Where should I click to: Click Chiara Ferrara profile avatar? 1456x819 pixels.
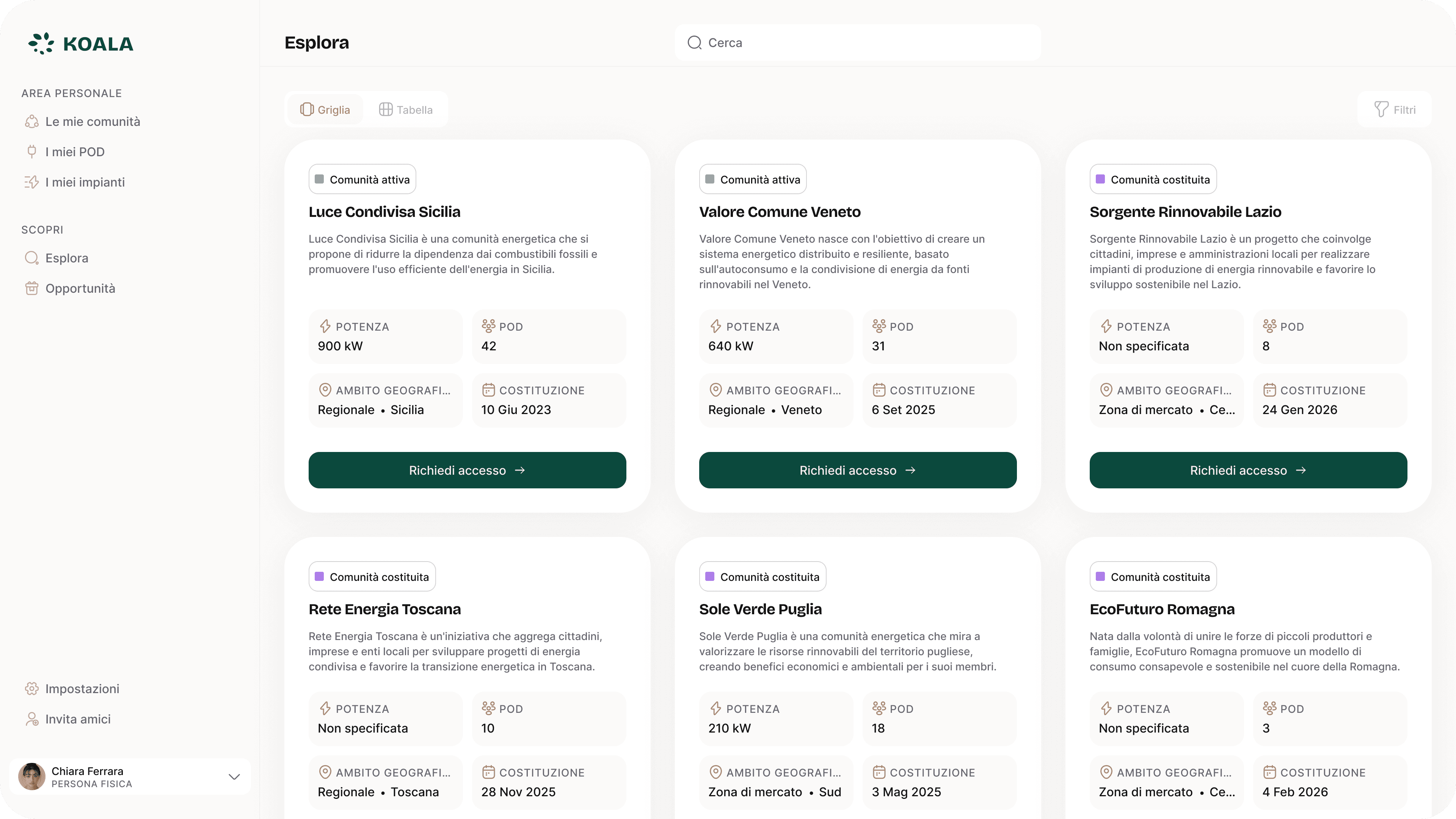pos(31,777)
